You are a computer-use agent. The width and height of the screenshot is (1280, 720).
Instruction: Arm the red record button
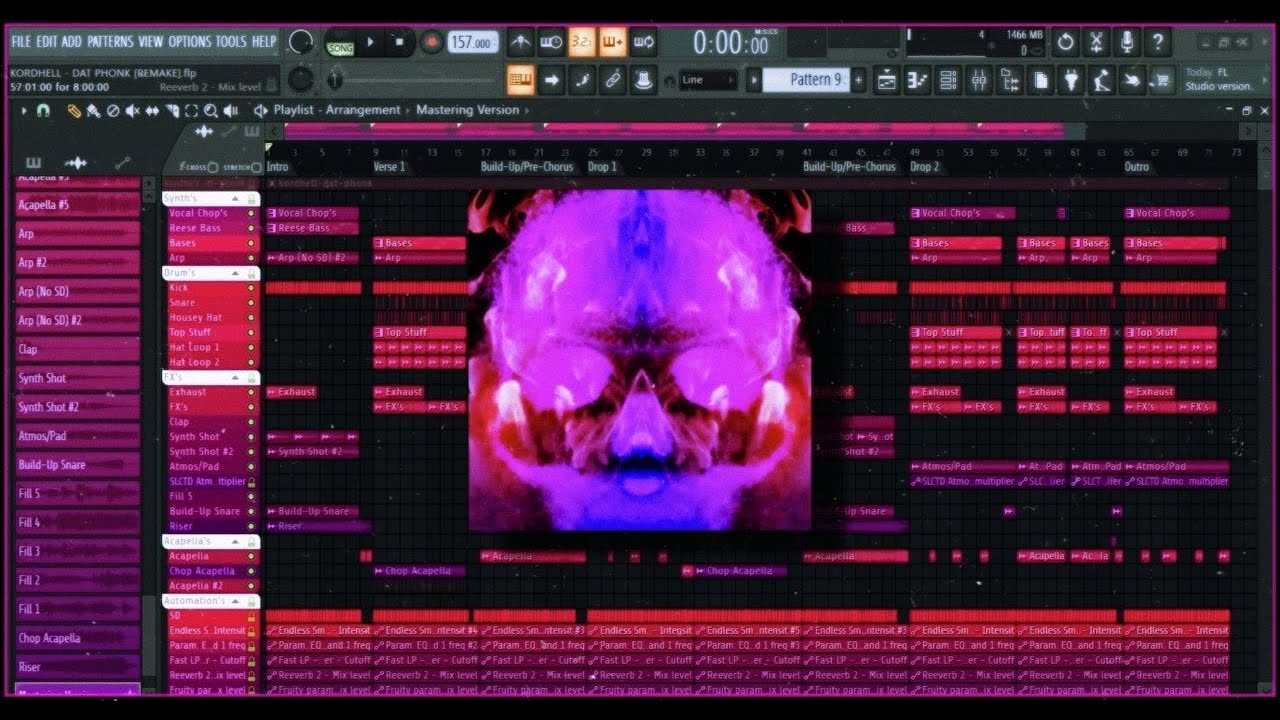[432, 42]
